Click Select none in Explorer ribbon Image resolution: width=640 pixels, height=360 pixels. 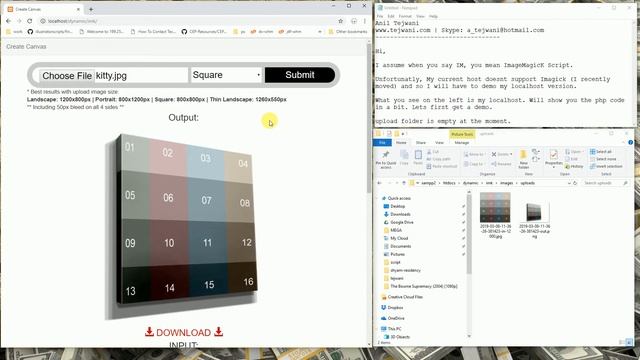pyautogui.click(x=602, y=159)
